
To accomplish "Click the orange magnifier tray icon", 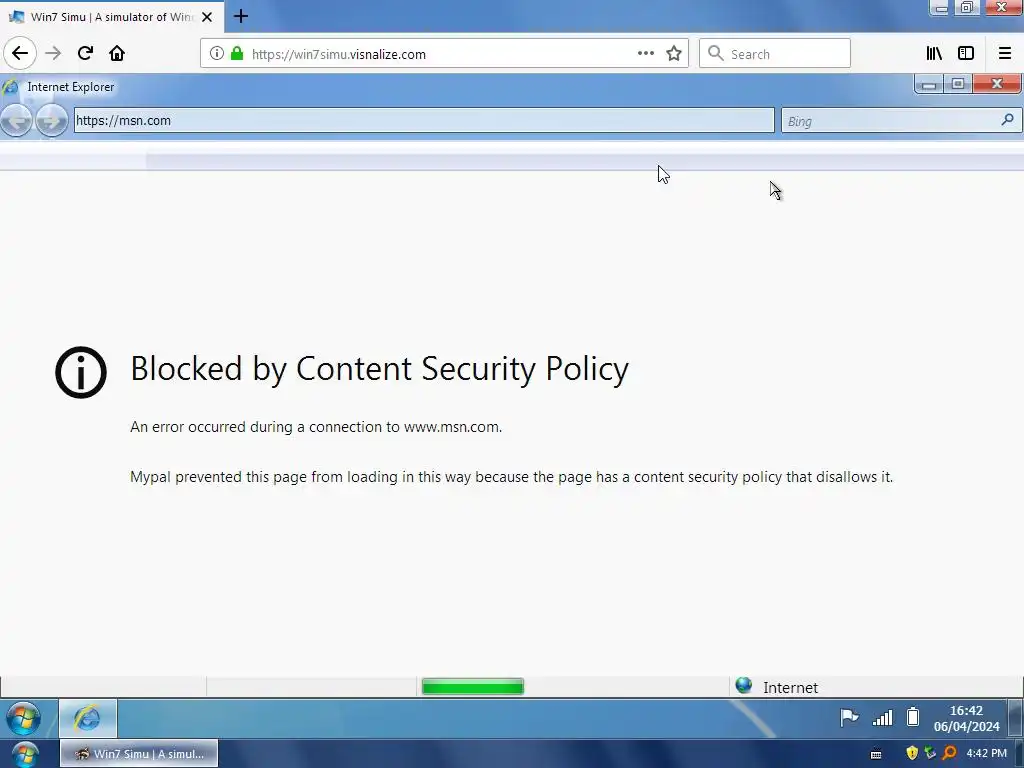I will pyautogui.click(x=950, y=753).
